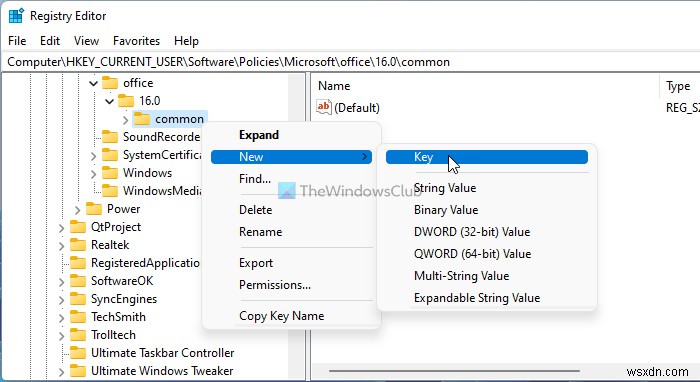Create a new Multi-String Value
The width and height of the screenshot is (700, 382).
click(x=462, y=276)
